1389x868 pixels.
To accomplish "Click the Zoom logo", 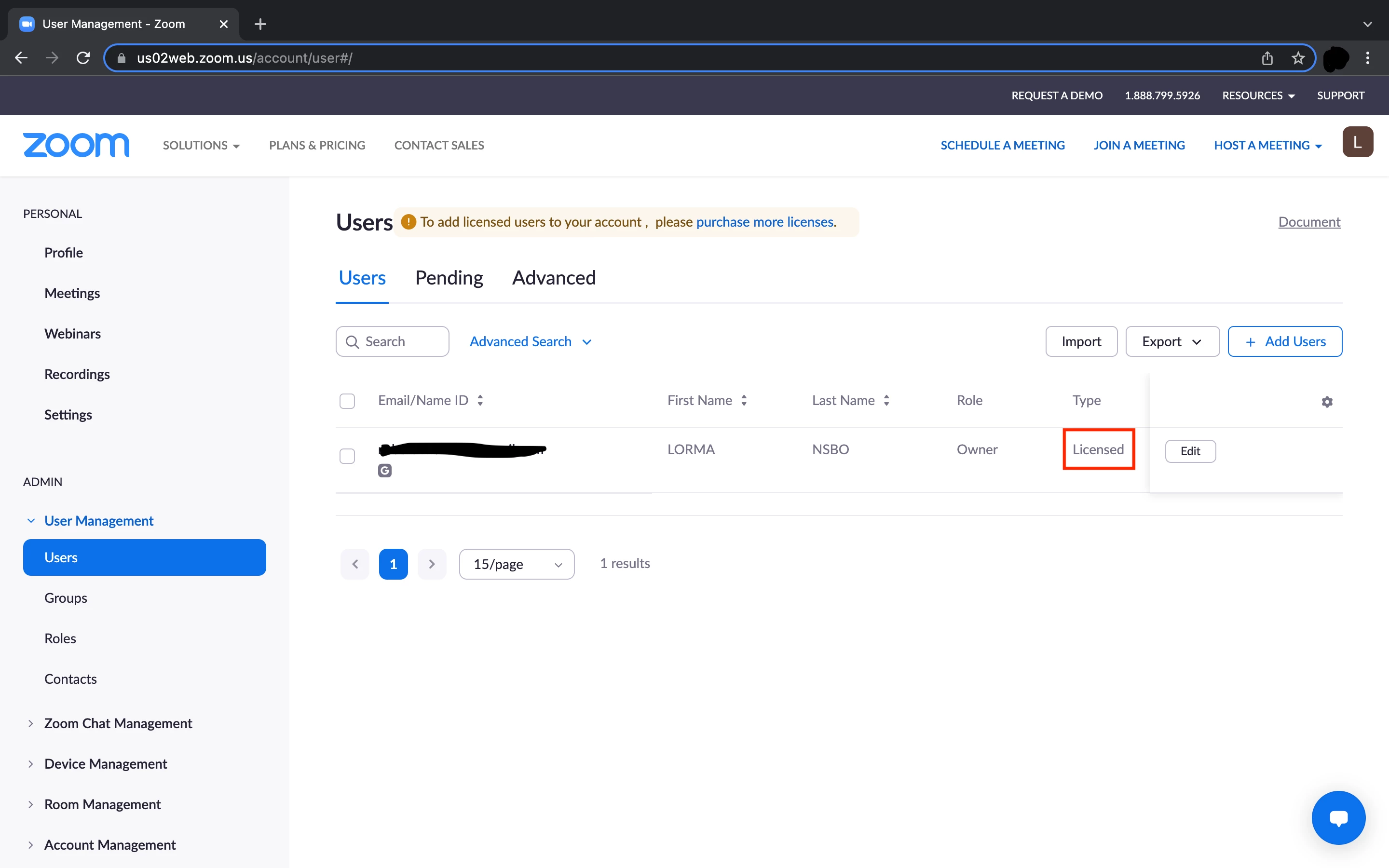I will pyautogui.click(x=76, y=145).
